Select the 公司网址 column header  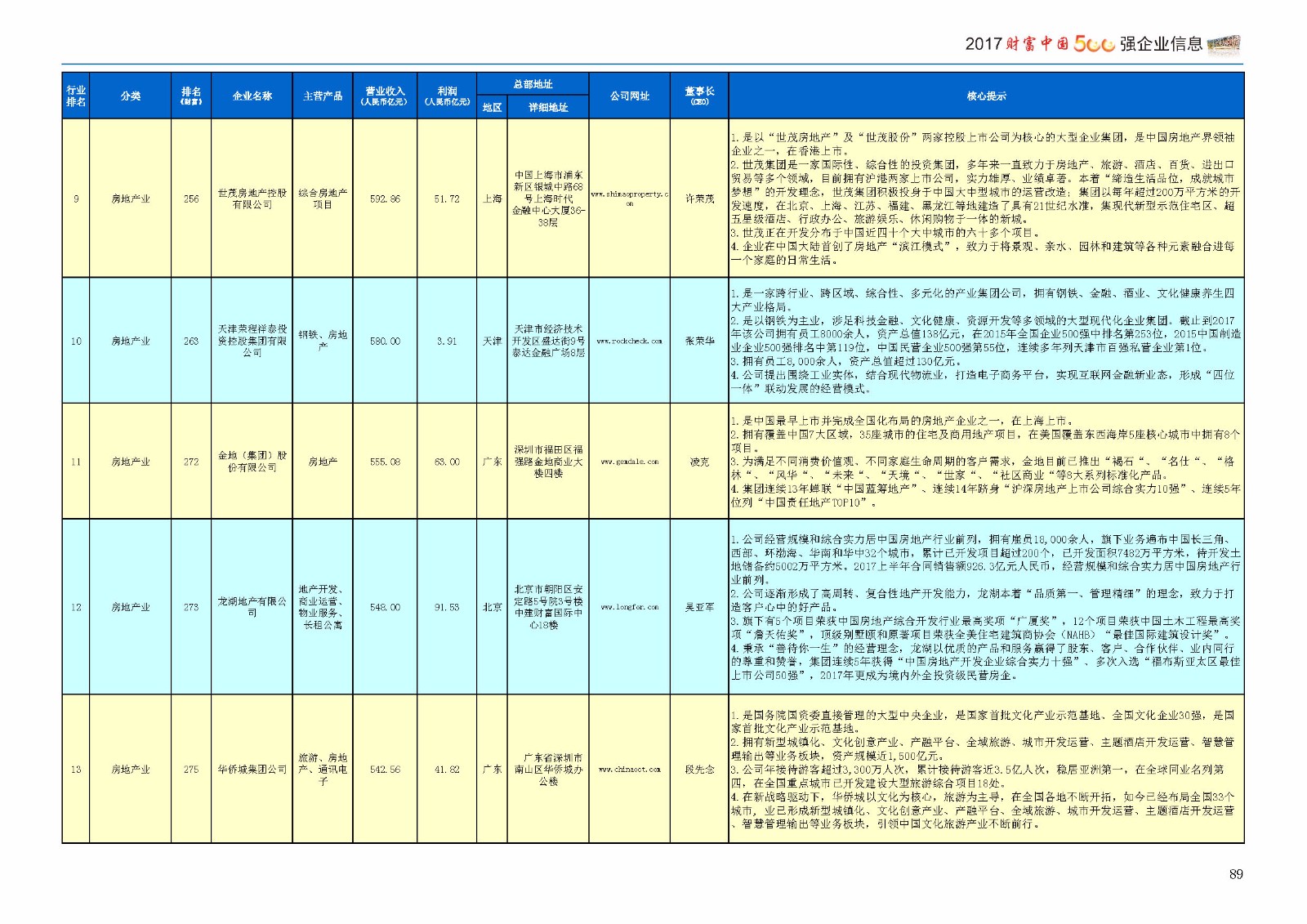629,96
